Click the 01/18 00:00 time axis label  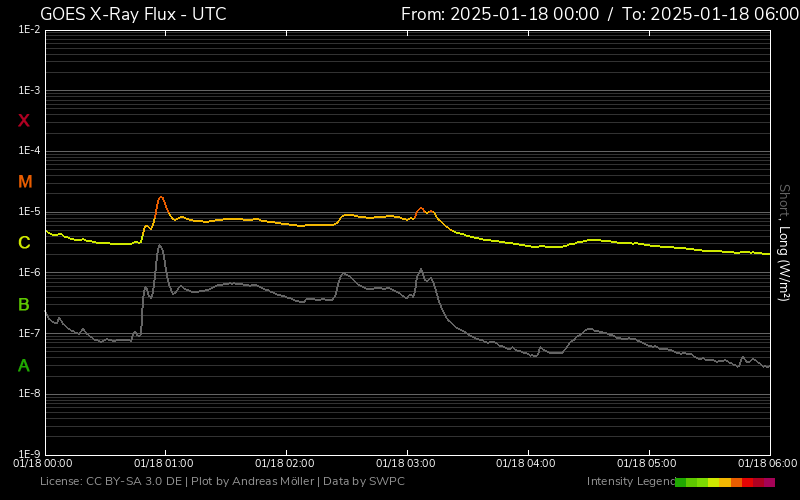click(43, 463)
